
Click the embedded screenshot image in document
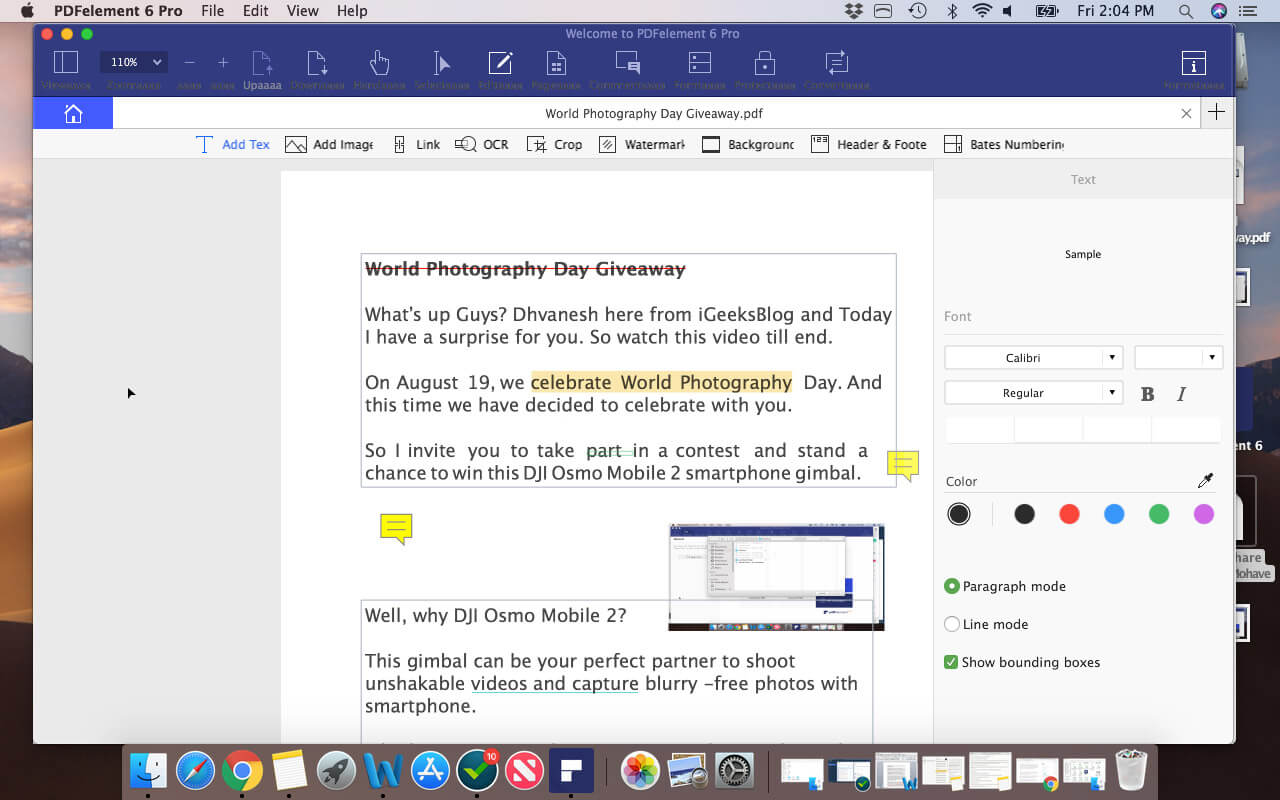776,577
